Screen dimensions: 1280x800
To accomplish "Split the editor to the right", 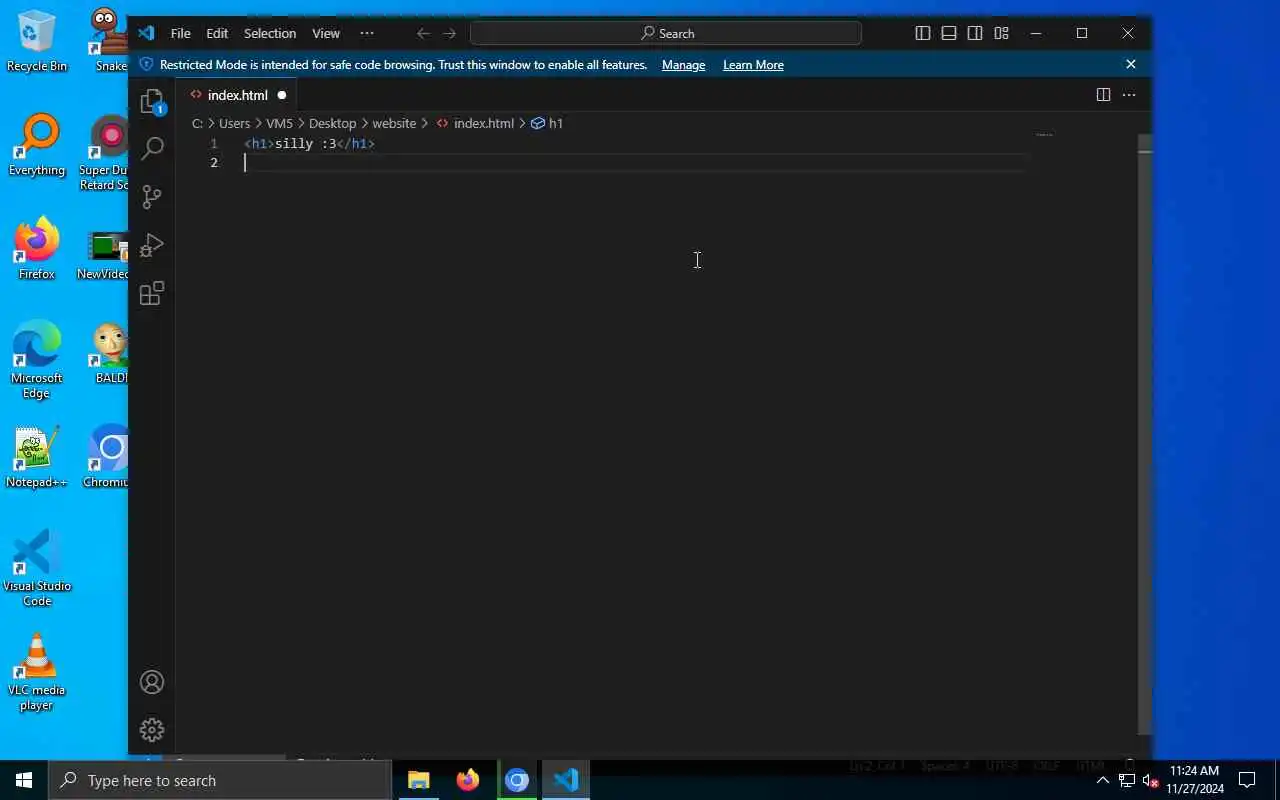I will pyautogui.click(x=1103, y=95).
